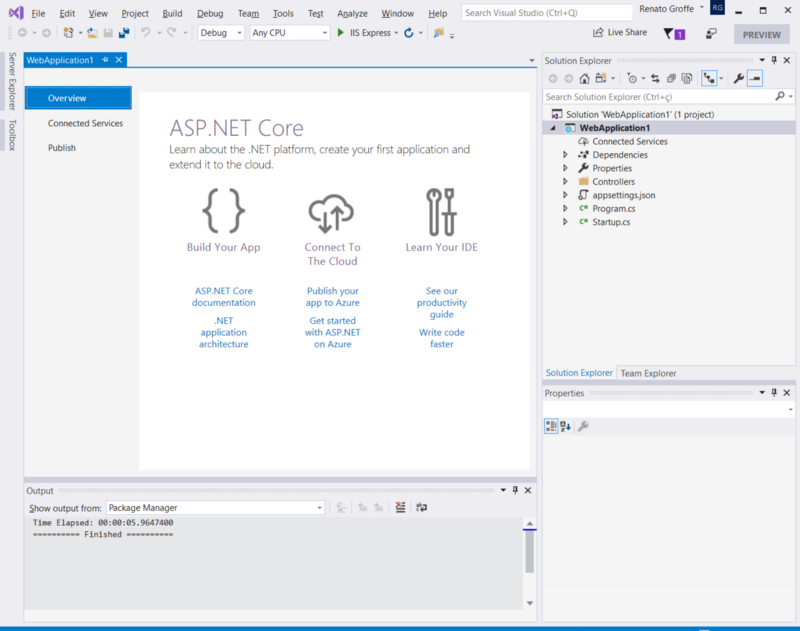Image resolution: width=800 pixels, height=631 pixels.
Task: Switch to the Team Explorer tab
Action: tap(648, 373)
